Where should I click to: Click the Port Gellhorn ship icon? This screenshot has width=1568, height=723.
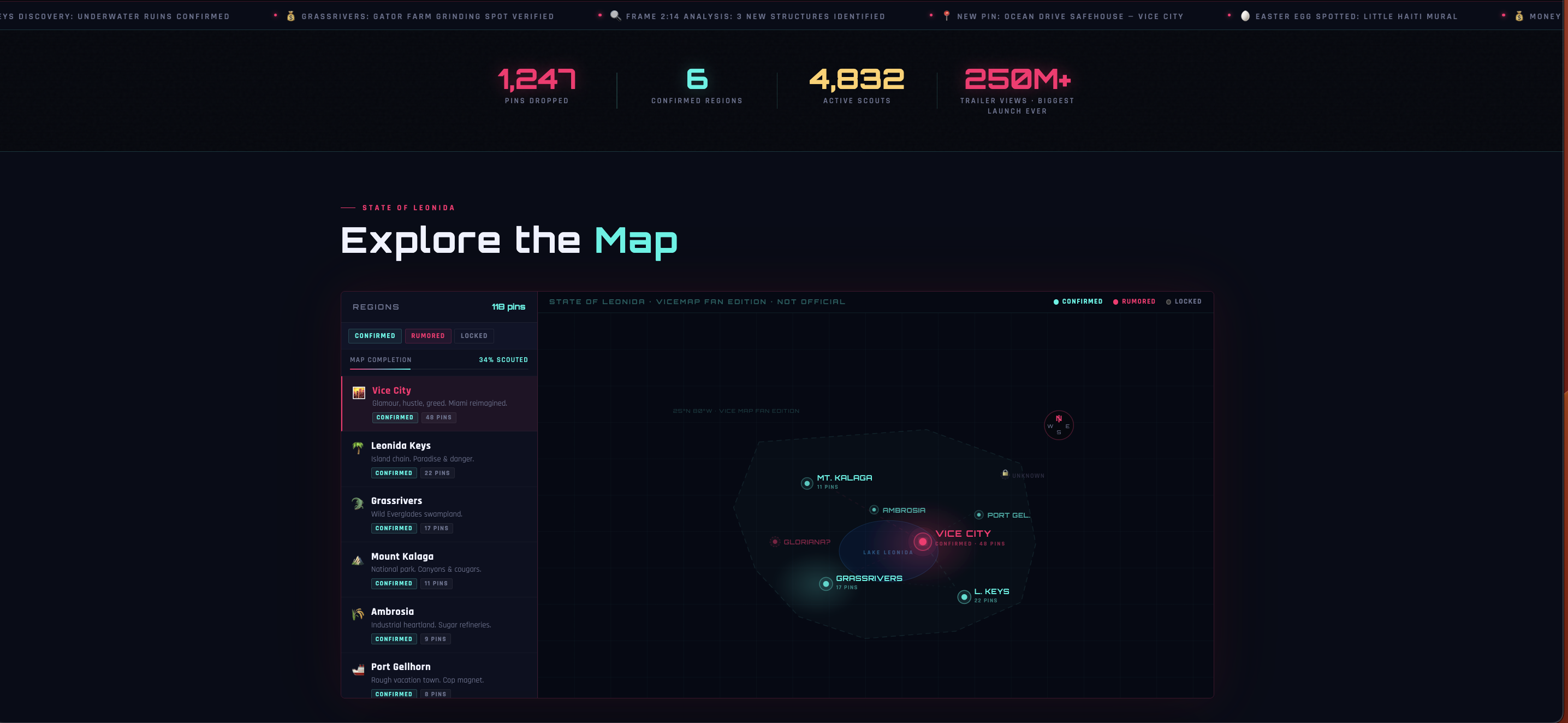coord(358,669)
